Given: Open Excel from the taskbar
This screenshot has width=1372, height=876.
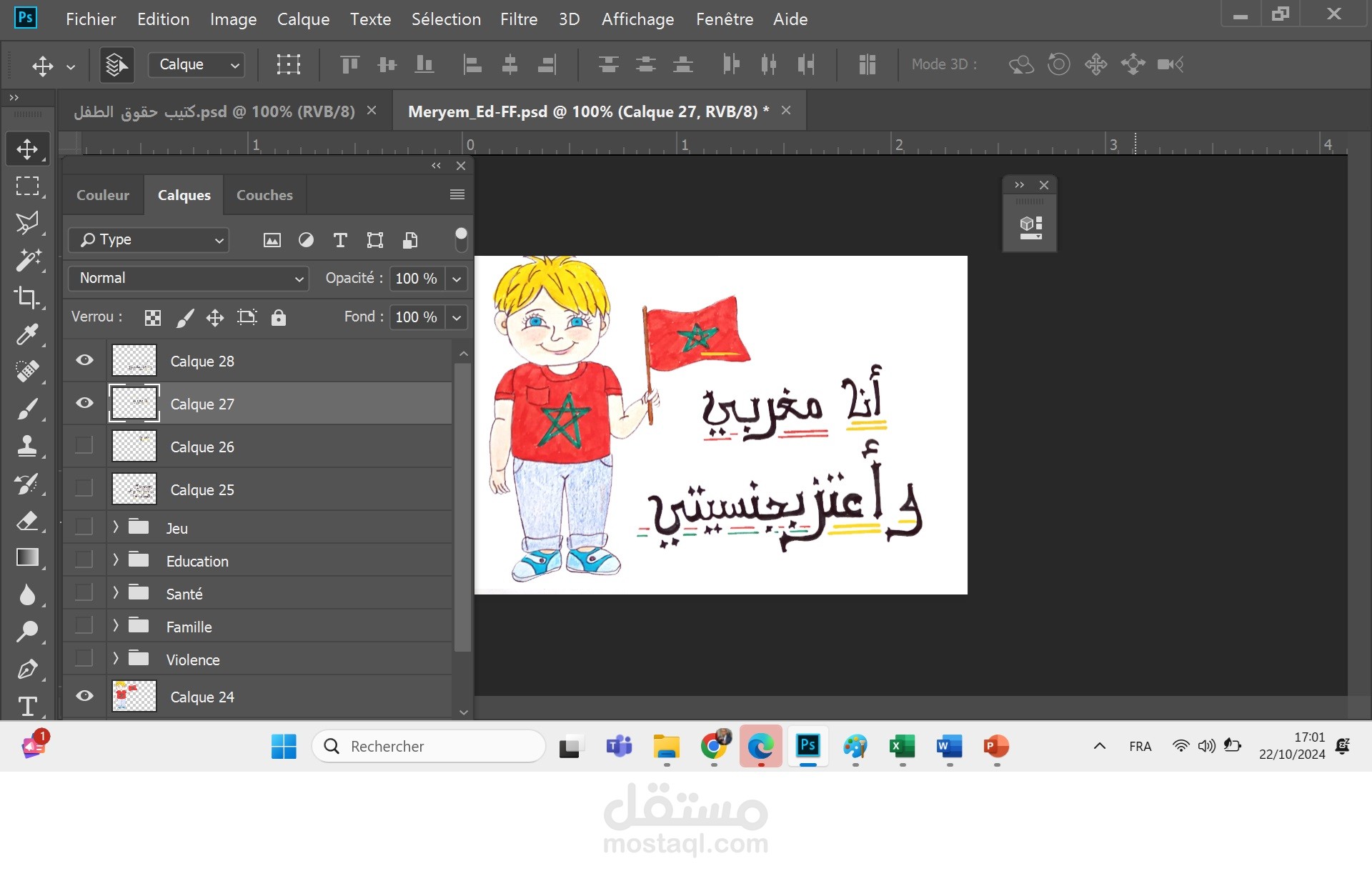Looking at the screenshot, I should tap(902, 747).
